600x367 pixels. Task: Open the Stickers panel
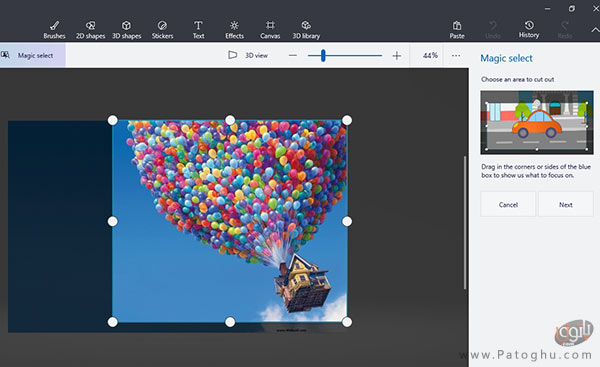pos(162,30)
